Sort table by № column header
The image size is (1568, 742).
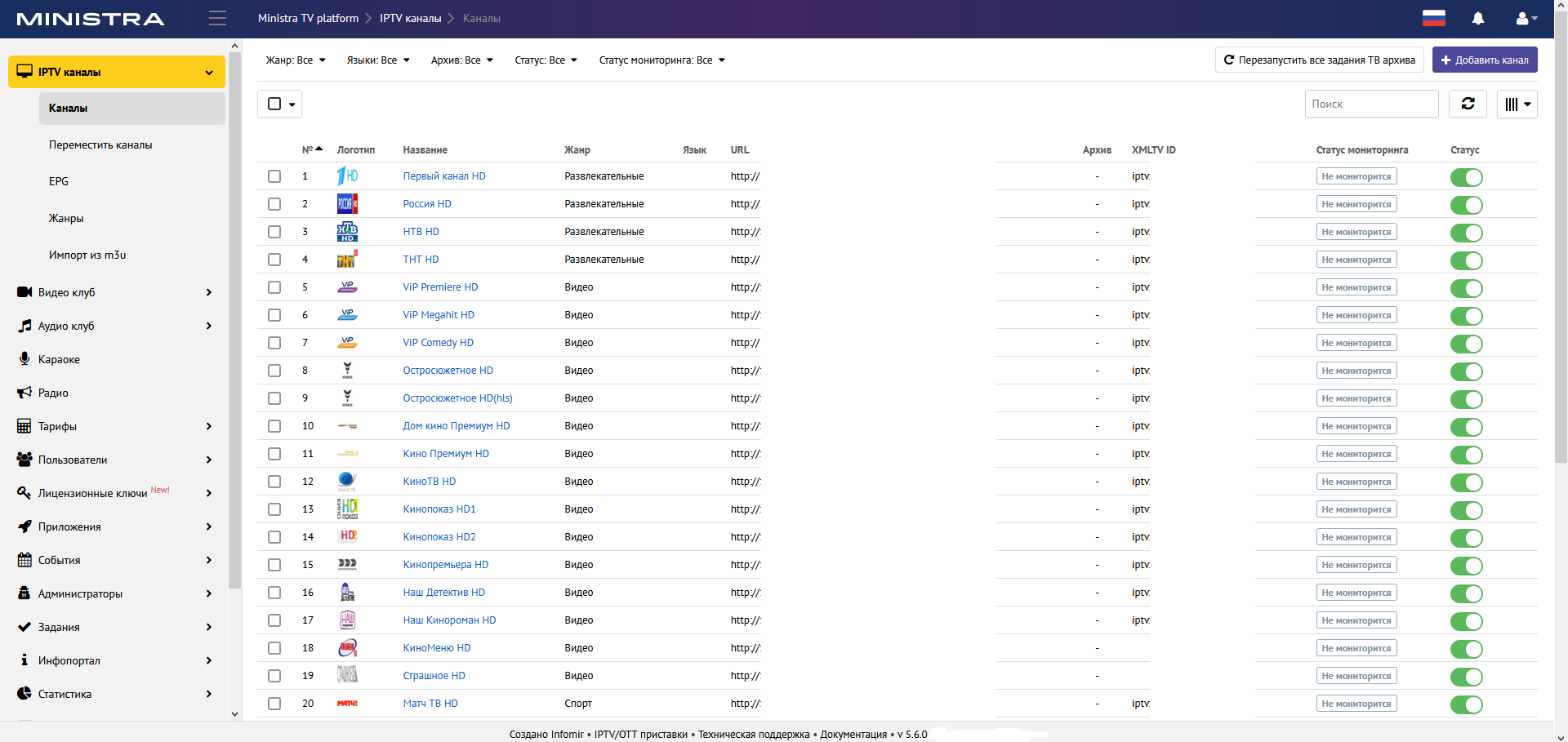312,150
